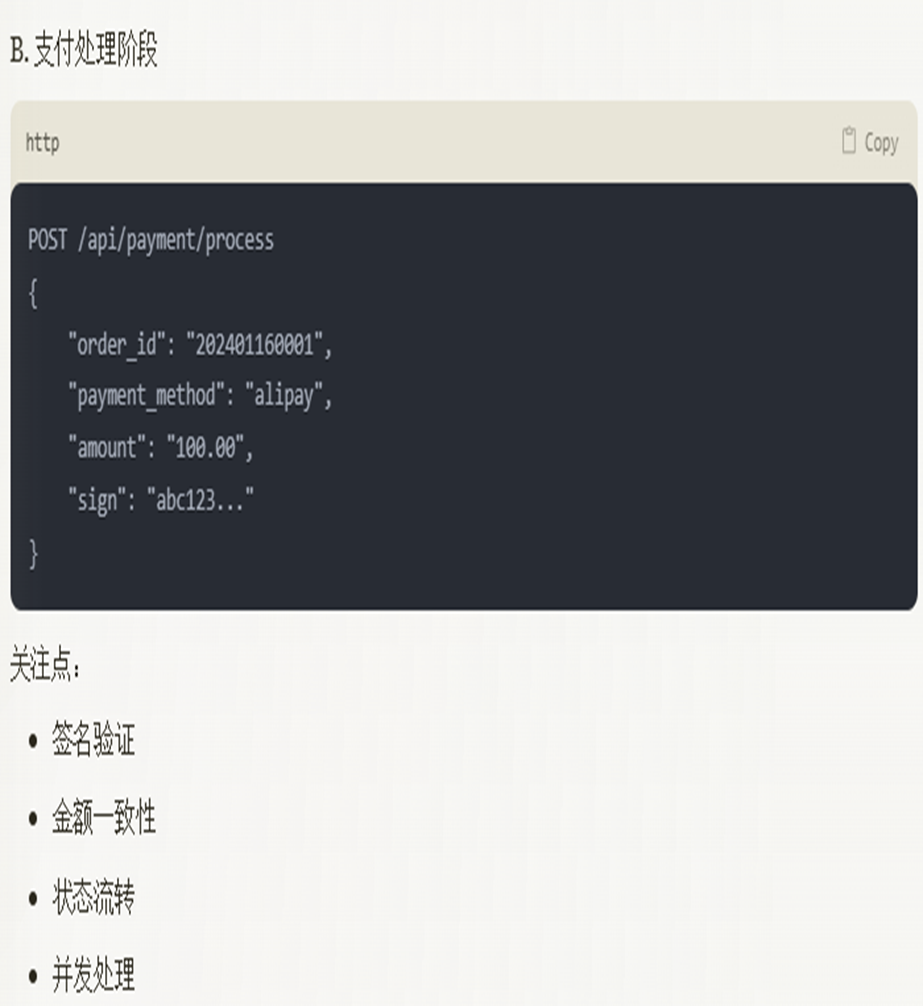Image resolution: width=923 pixels, height=1006 pixels.
Task: Click the Copy button label
Action: (881, 142)
